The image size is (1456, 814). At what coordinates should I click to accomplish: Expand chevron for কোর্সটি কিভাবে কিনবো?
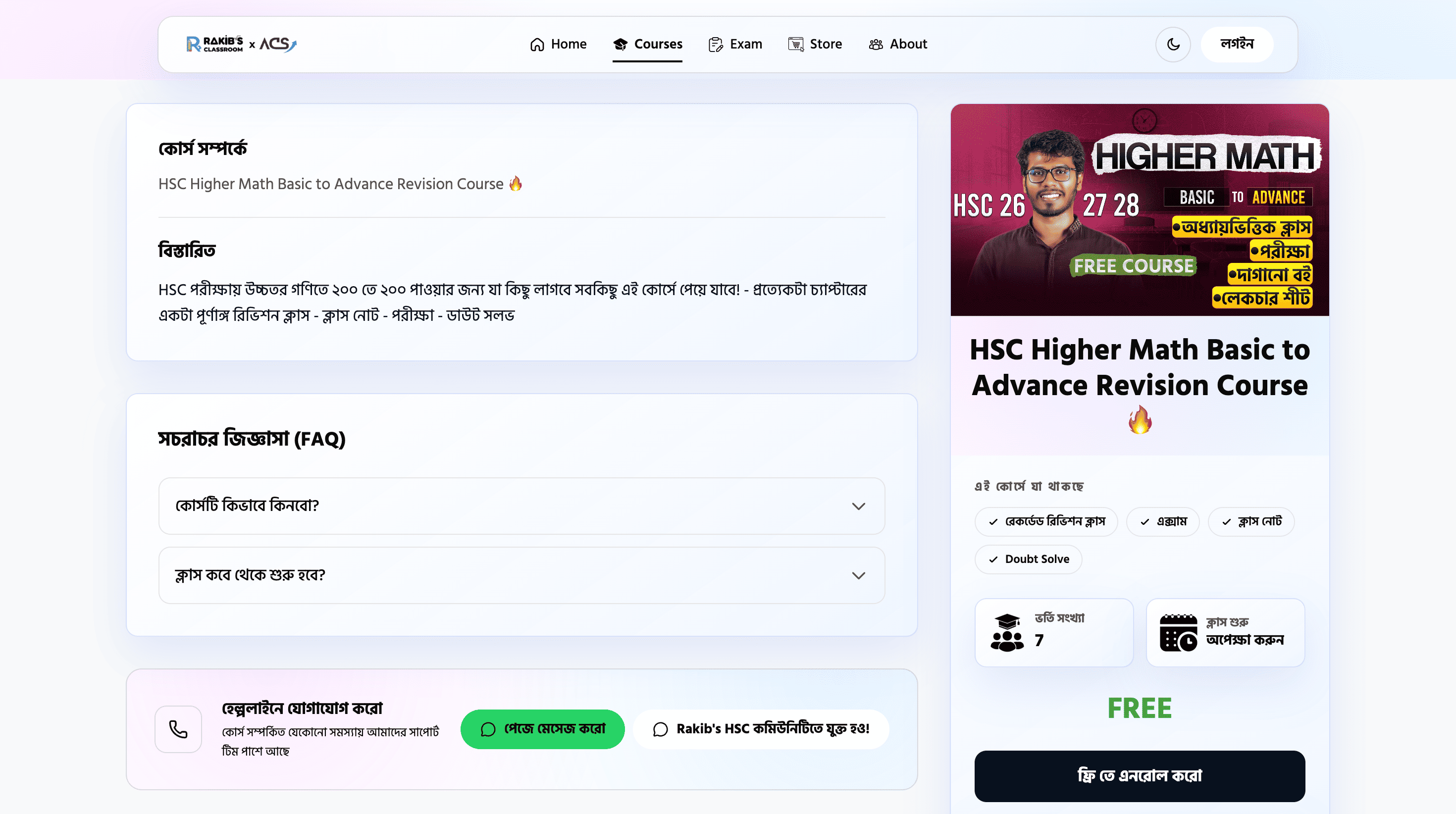pyautogui.click(x=859, y=506)
